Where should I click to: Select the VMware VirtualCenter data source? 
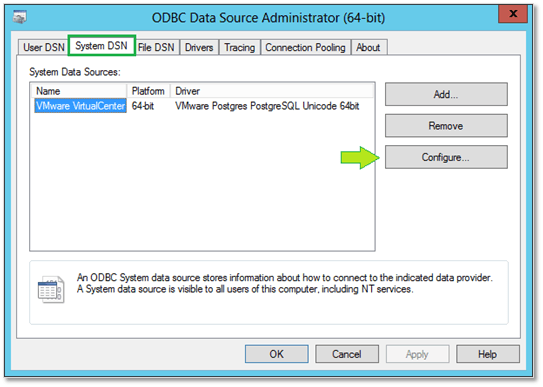pyautogui.click(x=80, y=106)
